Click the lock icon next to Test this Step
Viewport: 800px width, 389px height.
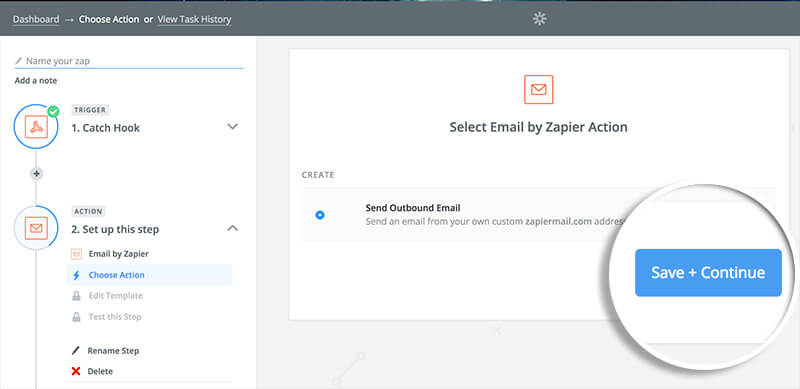[76, 317]
